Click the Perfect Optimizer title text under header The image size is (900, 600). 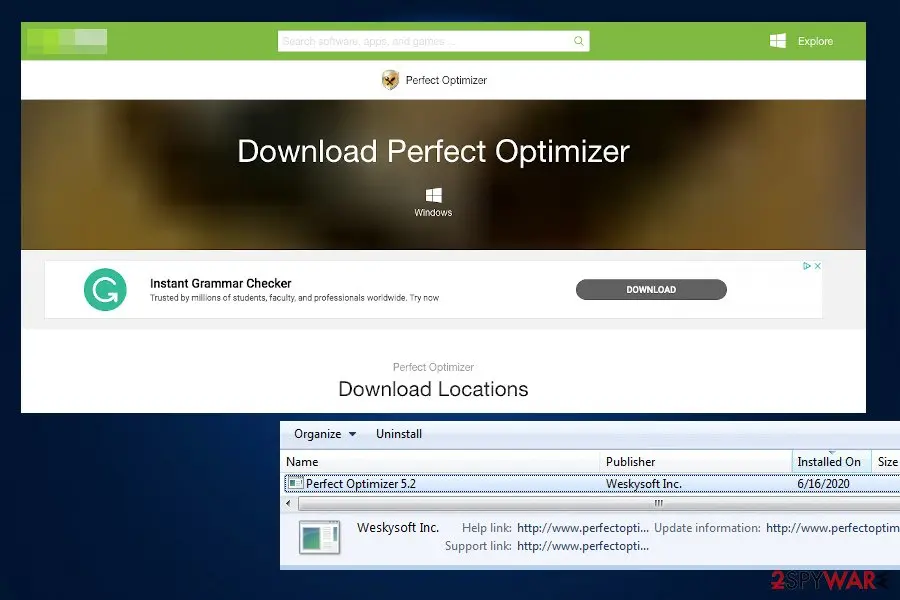(x=446, y=80)
